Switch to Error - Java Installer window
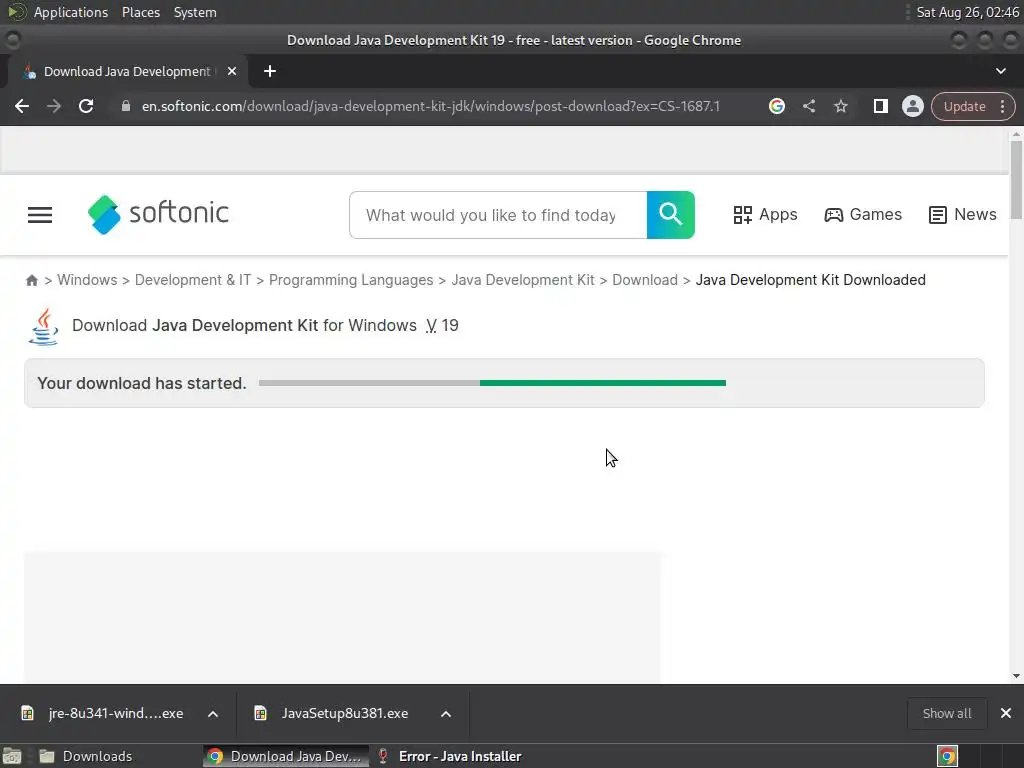Image resolution: width=1024 pixels, height=768 pixels. coord(451,756)
